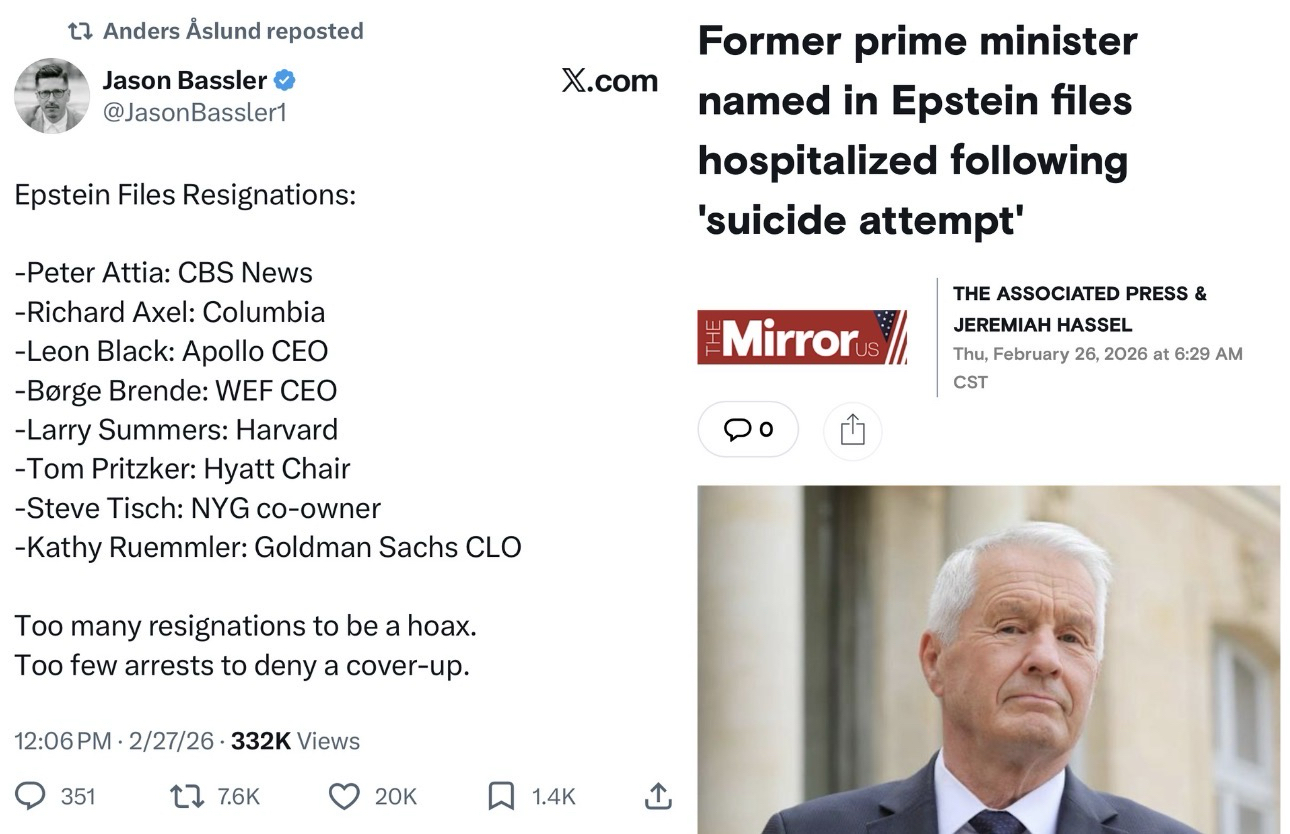Open the article photo of gray-haired man
1290x834 pixels.
[x=988, y=660]
